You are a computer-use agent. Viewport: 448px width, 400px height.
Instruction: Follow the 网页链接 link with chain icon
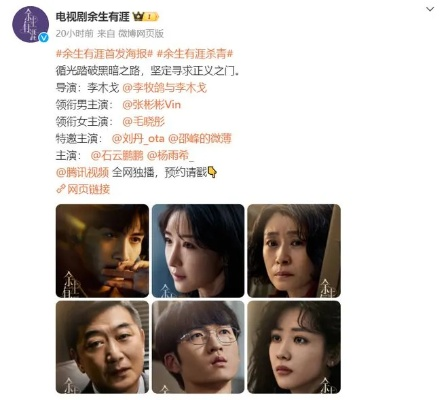83,189
